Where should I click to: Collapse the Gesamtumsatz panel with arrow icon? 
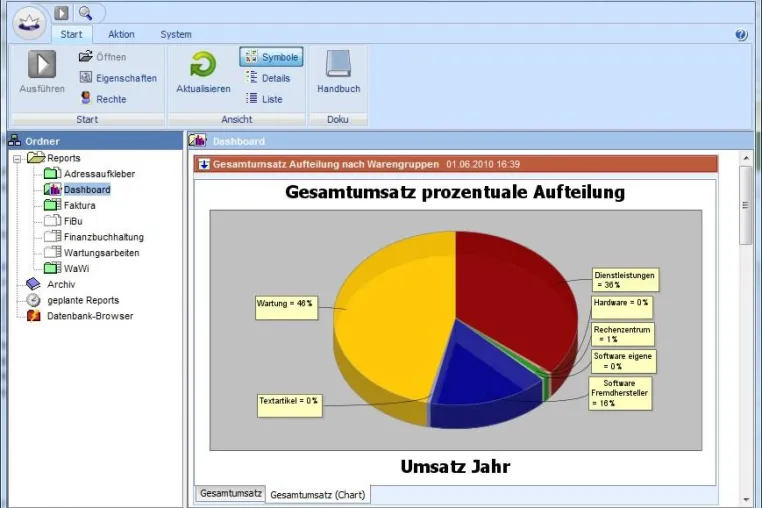(204, 164)
